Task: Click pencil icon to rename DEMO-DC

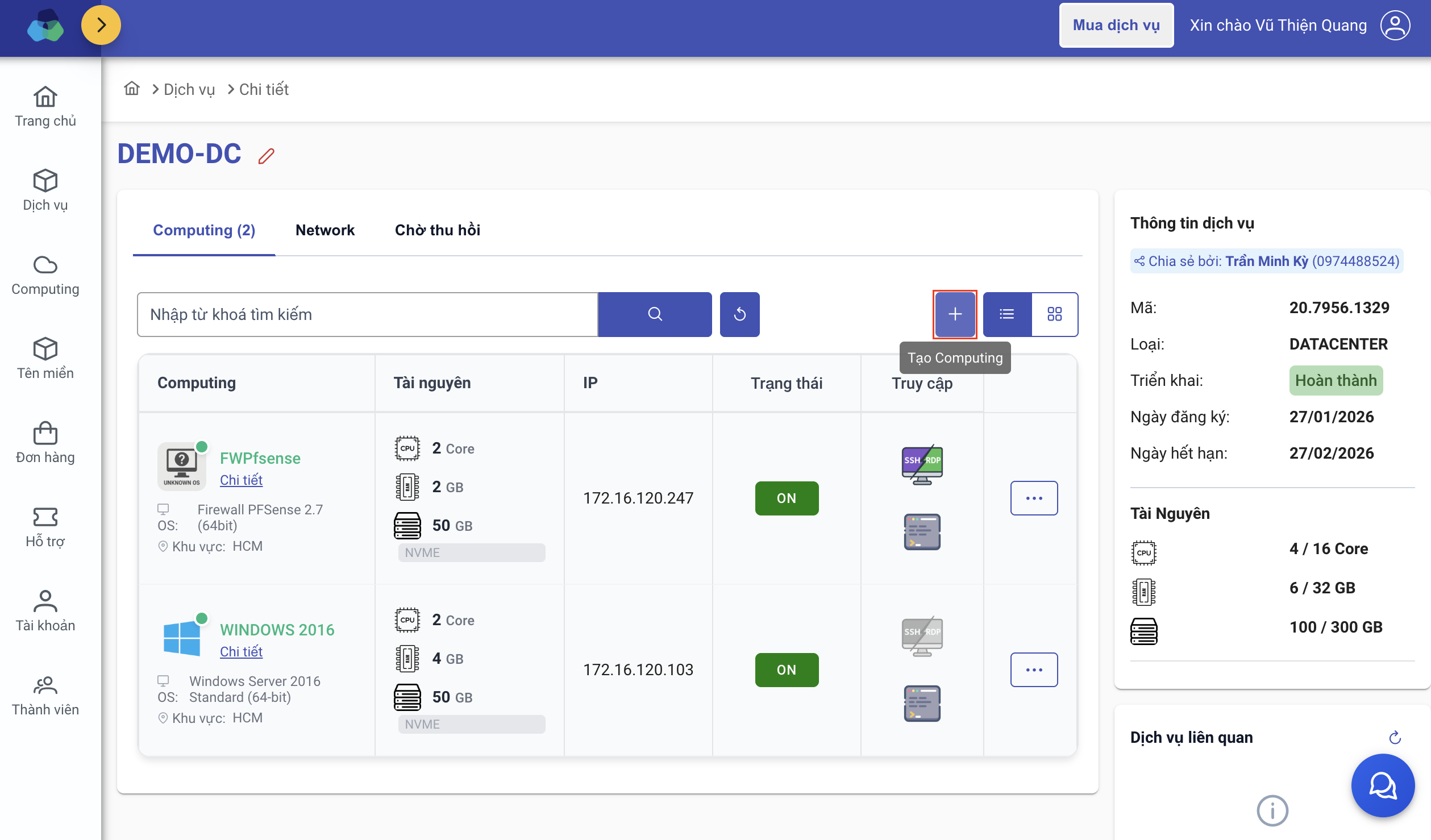Action: tap(266, 156)
